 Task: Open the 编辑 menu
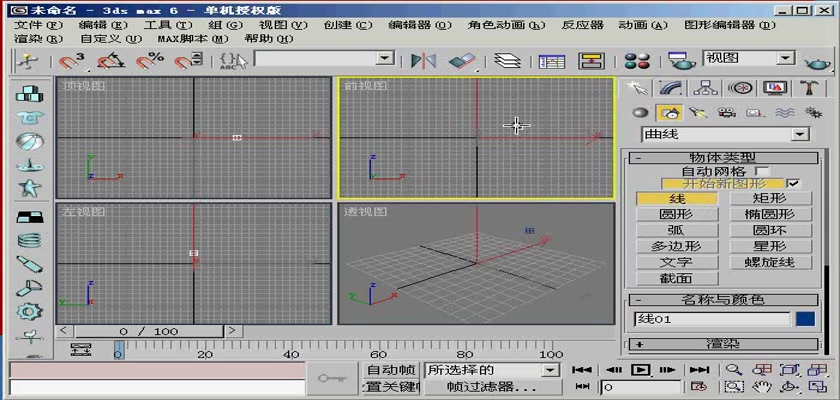(103, 25)
